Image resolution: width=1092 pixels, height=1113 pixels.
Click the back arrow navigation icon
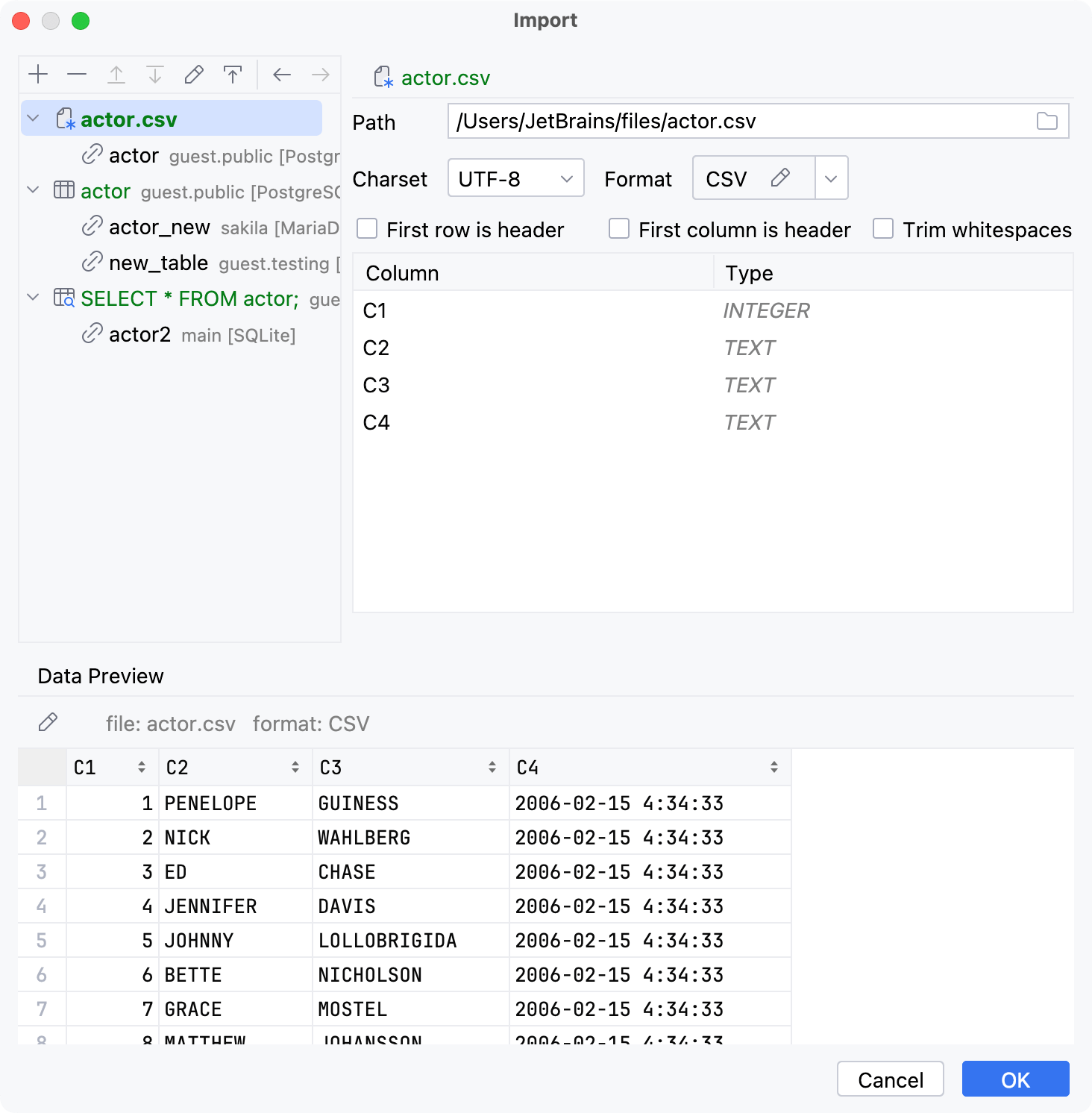pyautogui.click(x=281, y=74)
